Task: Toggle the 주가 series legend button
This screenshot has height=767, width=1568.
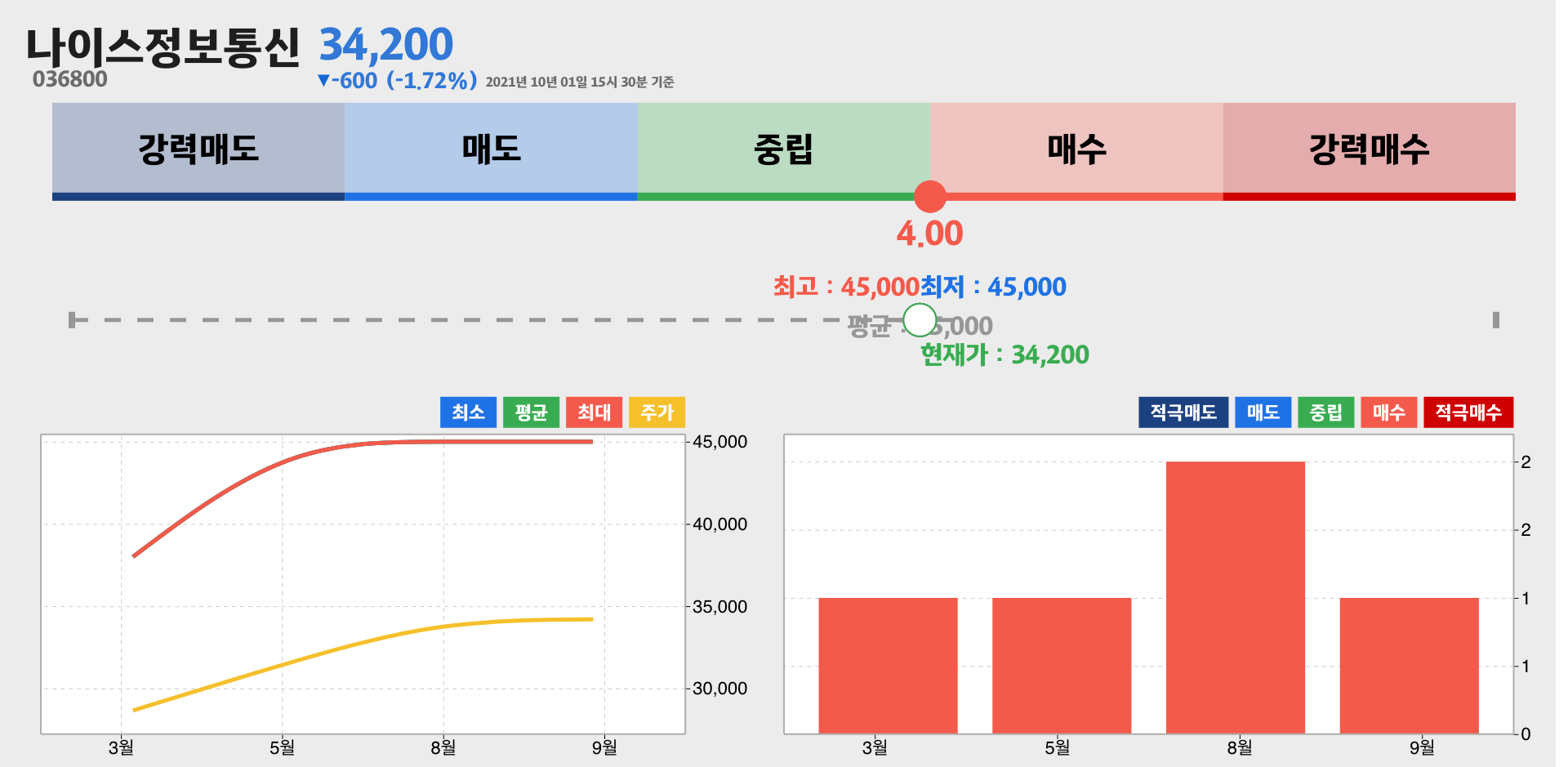Action: (657, 412)
